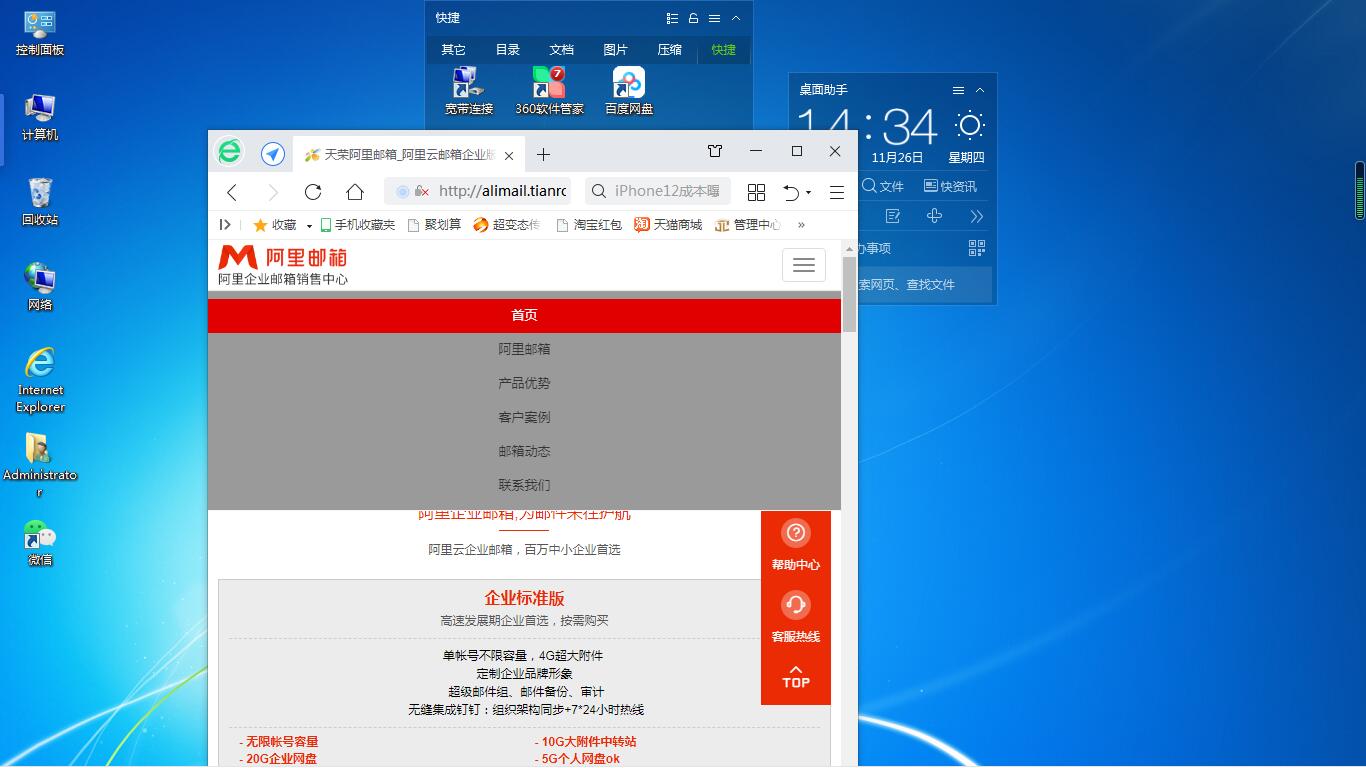Screen dimensions: 1366x768
Task: Collapse the 桌面助手 widget with chevron
Action: (x=980, y=90)
